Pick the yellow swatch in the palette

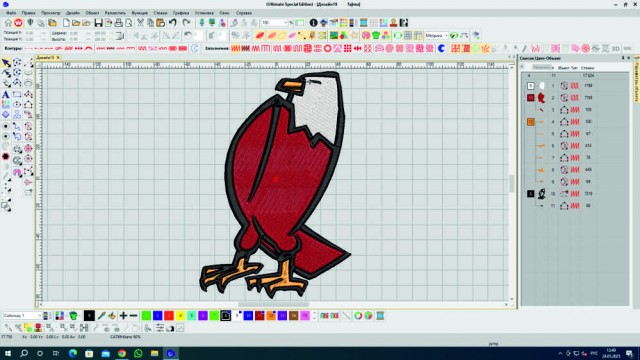pyautogui.click(x=180, y=316)
